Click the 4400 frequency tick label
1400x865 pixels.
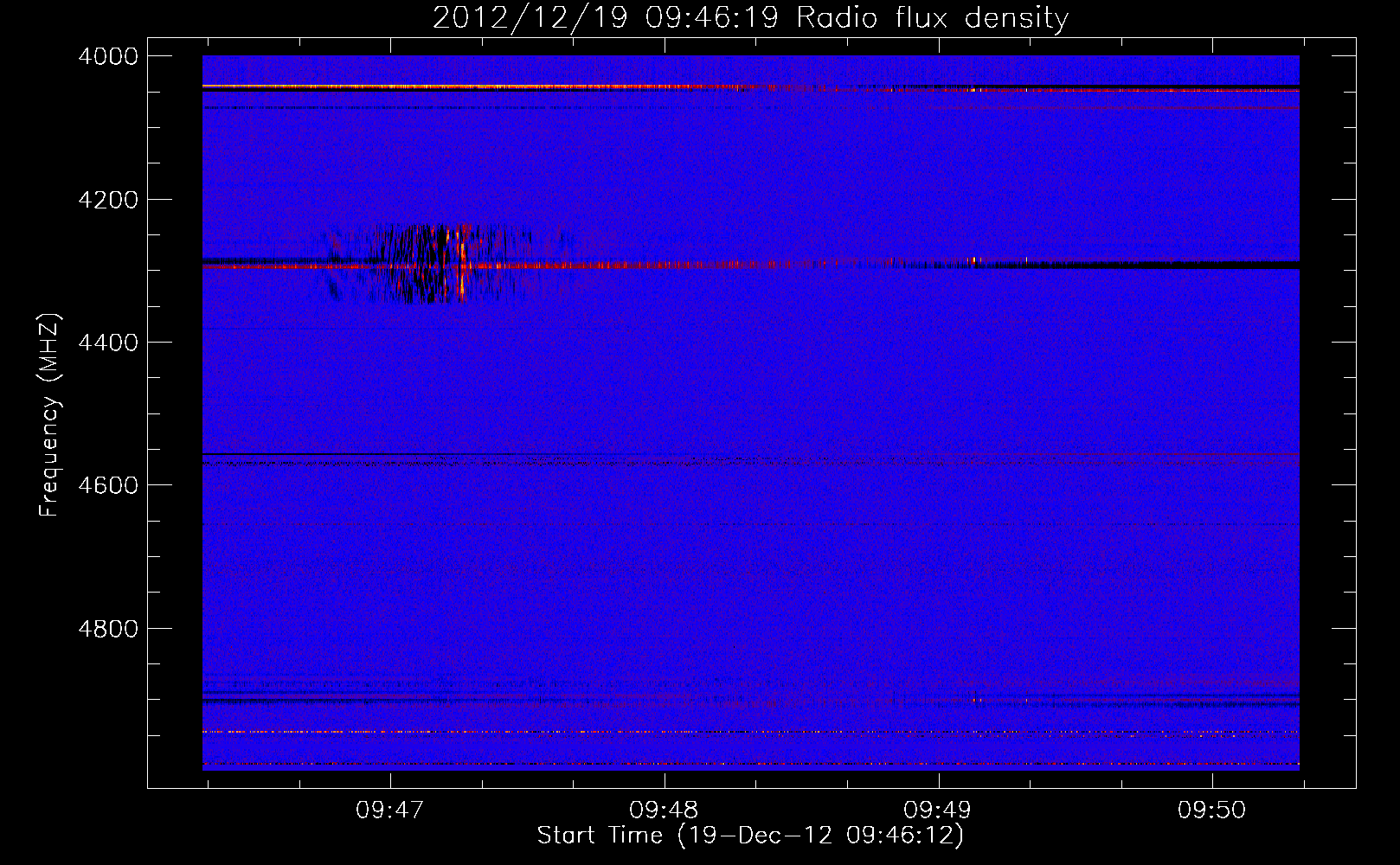pyautogui.click(x=108, y=343)
